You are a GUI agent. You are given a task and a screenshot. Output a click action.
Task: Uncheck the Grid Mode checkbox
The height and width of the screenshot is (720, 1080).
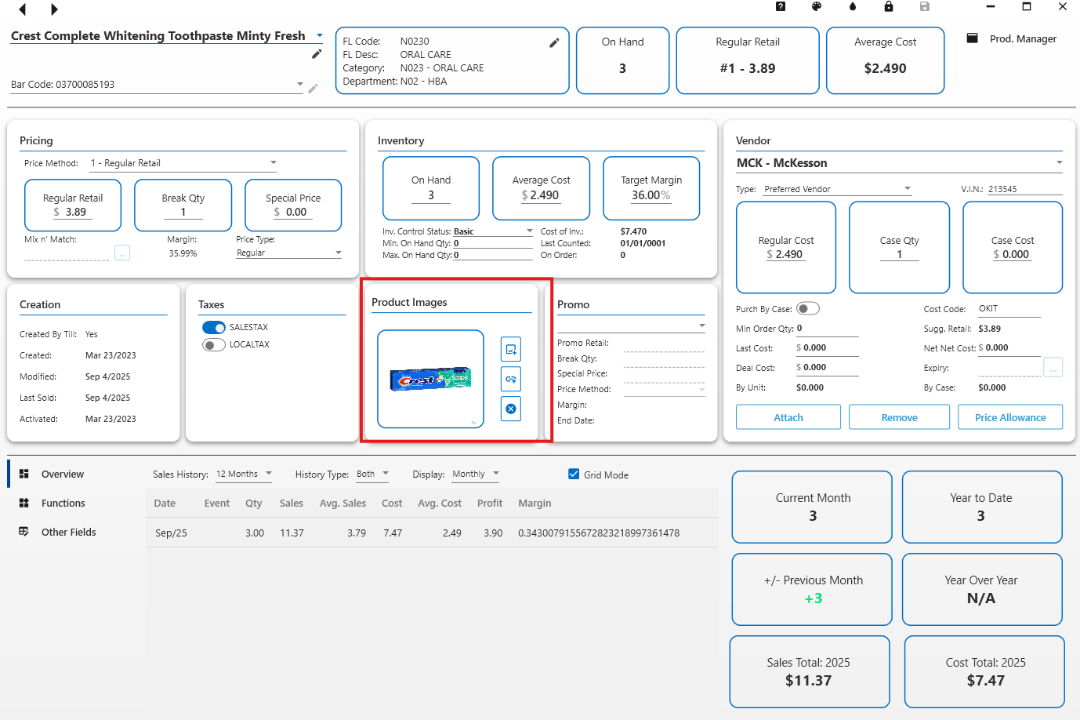click(574, 474)
